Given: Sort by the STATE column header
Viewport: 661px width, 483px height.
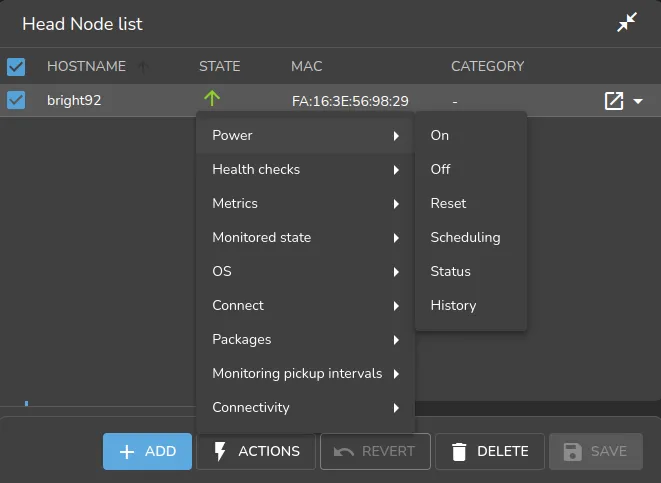Looking at the screenshot, I should (x=220, y=66).
